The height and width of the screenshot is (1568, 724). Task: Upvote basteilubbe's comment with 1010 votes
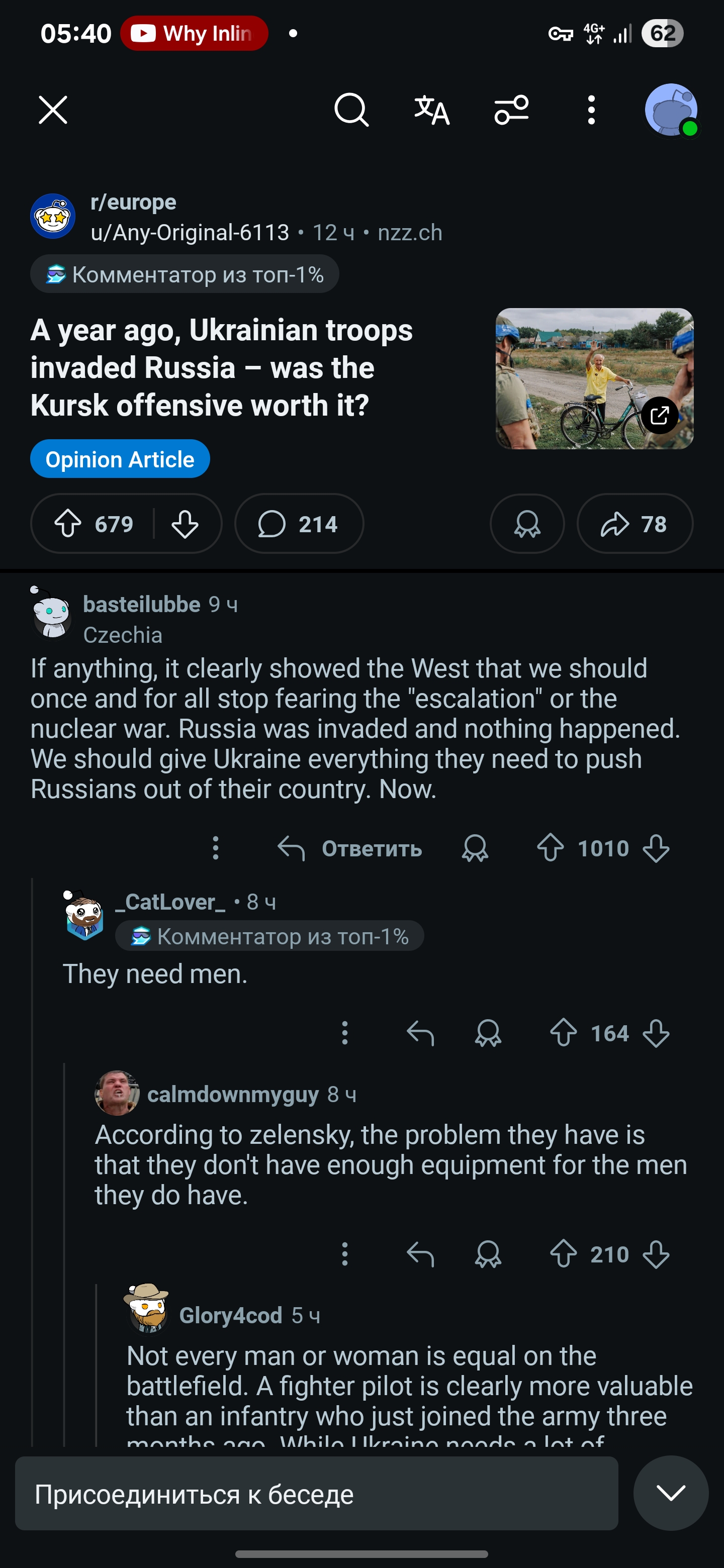[551, 848]
